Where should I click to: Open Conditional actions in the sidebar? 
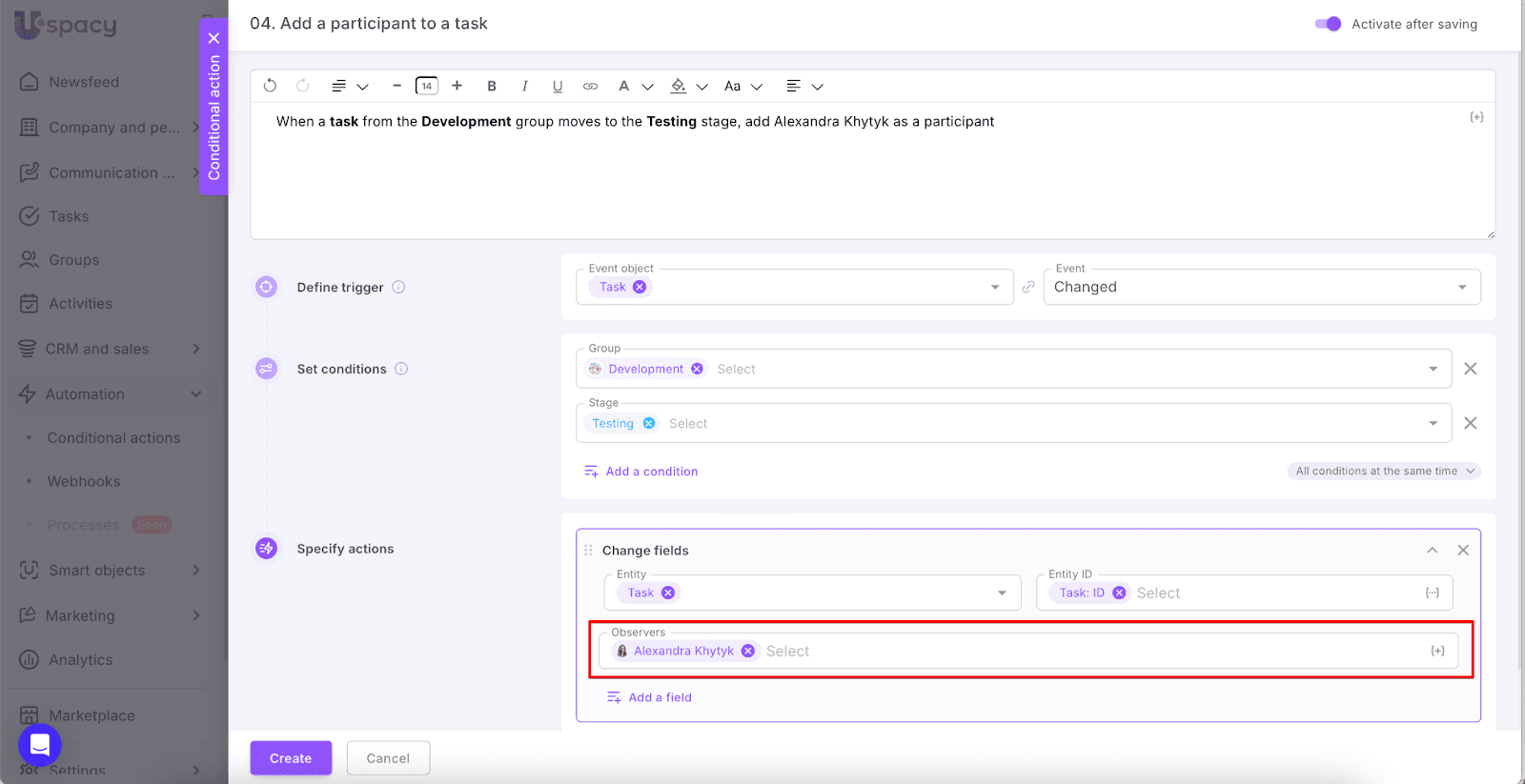[x=113, y=437]
